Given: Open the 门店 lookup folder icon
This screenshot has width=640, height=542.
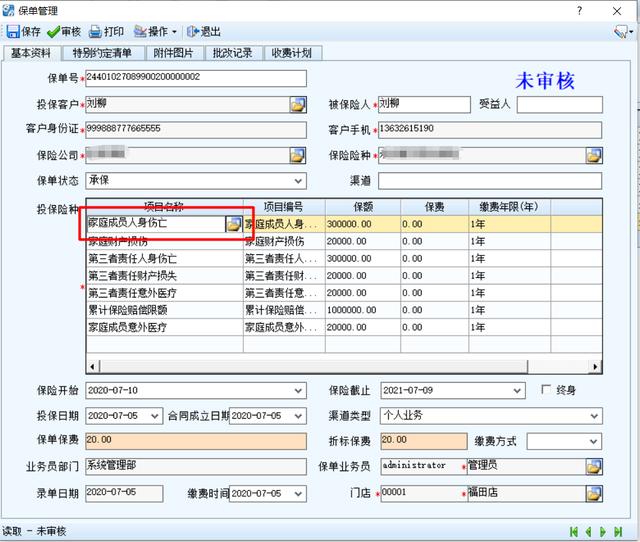Looking at the screenshot, I should (x=594, y=493).
